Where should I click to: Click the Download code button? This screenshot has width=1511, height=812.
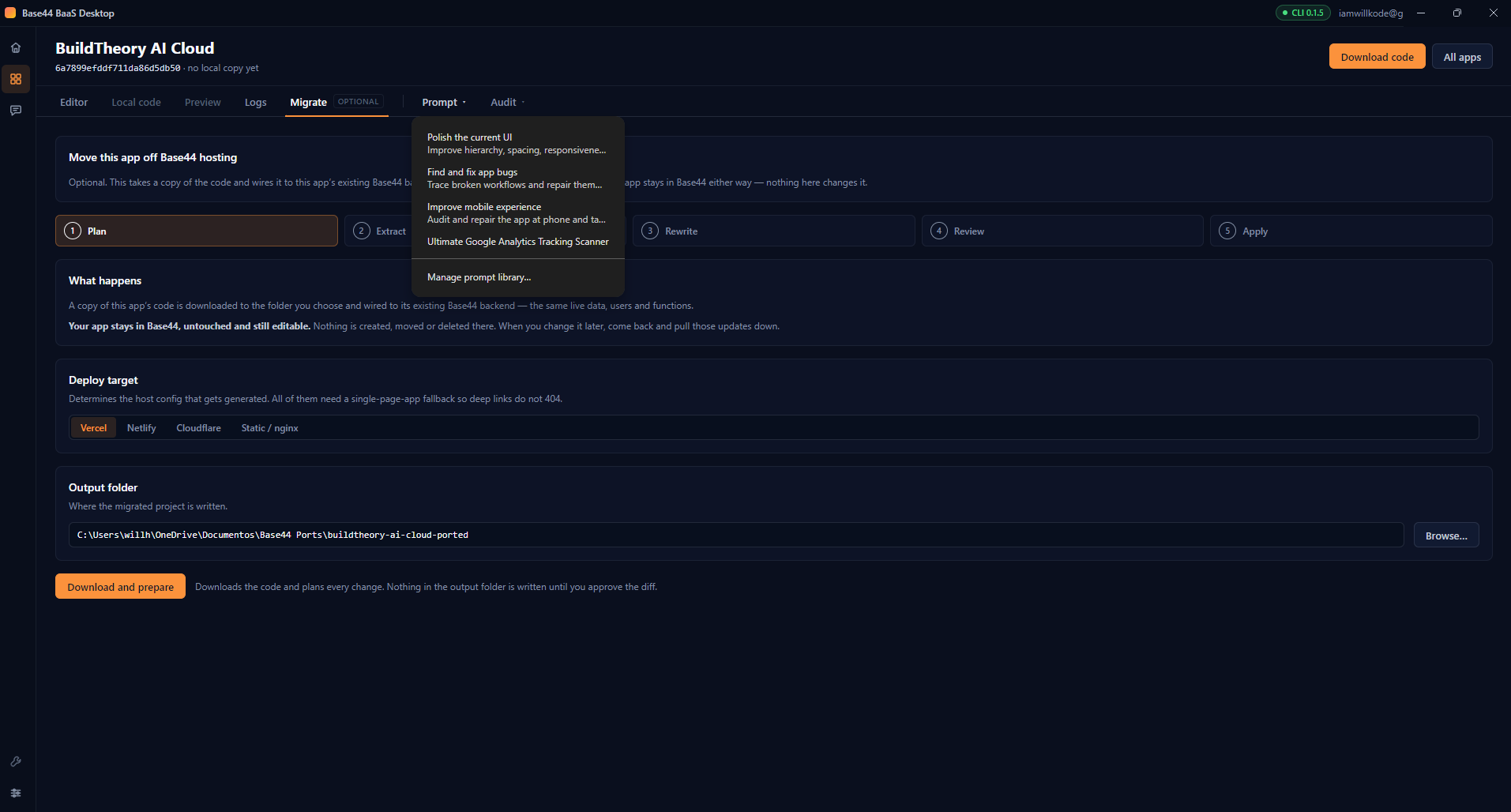1377,57
